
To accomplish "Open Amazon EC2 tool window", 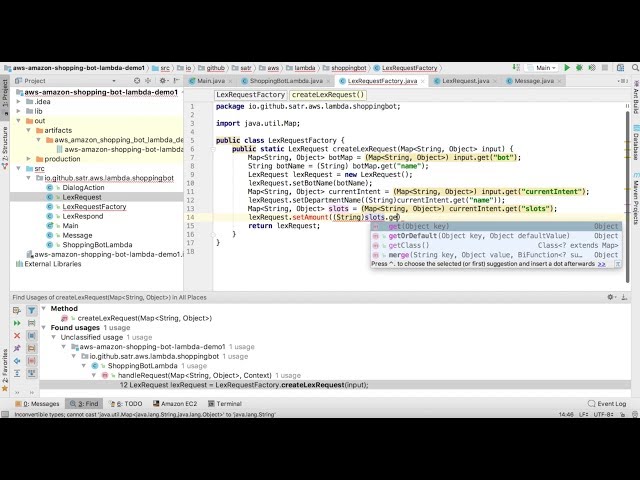I will pos(175,404).
